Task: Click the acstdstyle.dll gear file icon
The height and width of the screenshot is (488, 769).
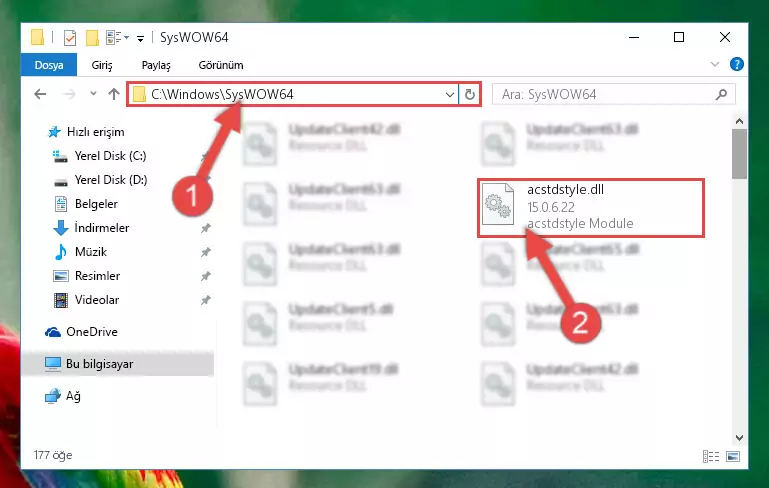Action: coord(497,205)
